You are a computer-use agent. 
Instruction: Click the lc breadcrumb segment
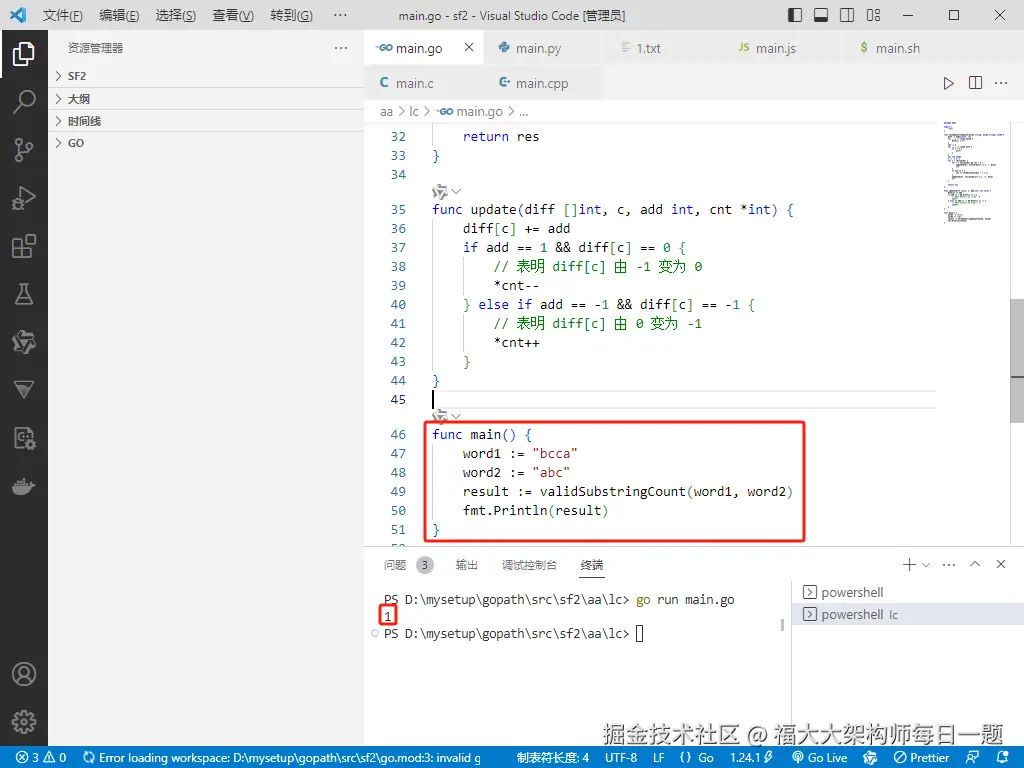click(x=413, y=112)
